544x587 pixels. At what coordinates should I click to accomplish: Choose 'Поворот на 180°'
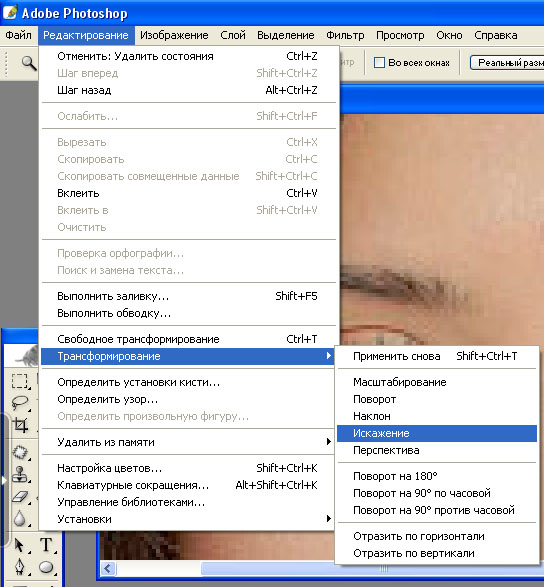coord(437,477)
